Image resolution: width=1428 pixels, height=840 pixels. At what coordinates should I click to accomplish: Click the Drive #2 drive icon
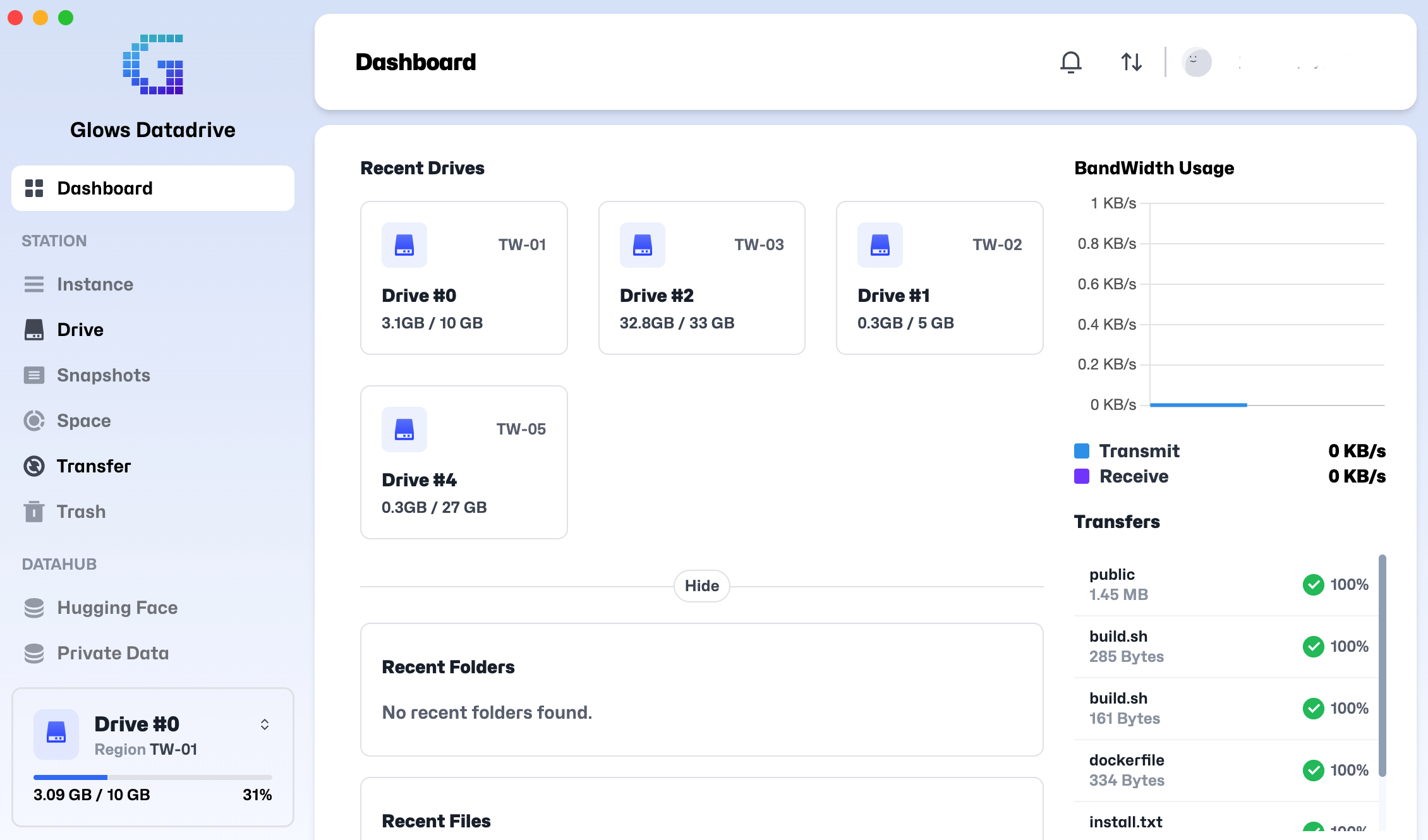642,244
